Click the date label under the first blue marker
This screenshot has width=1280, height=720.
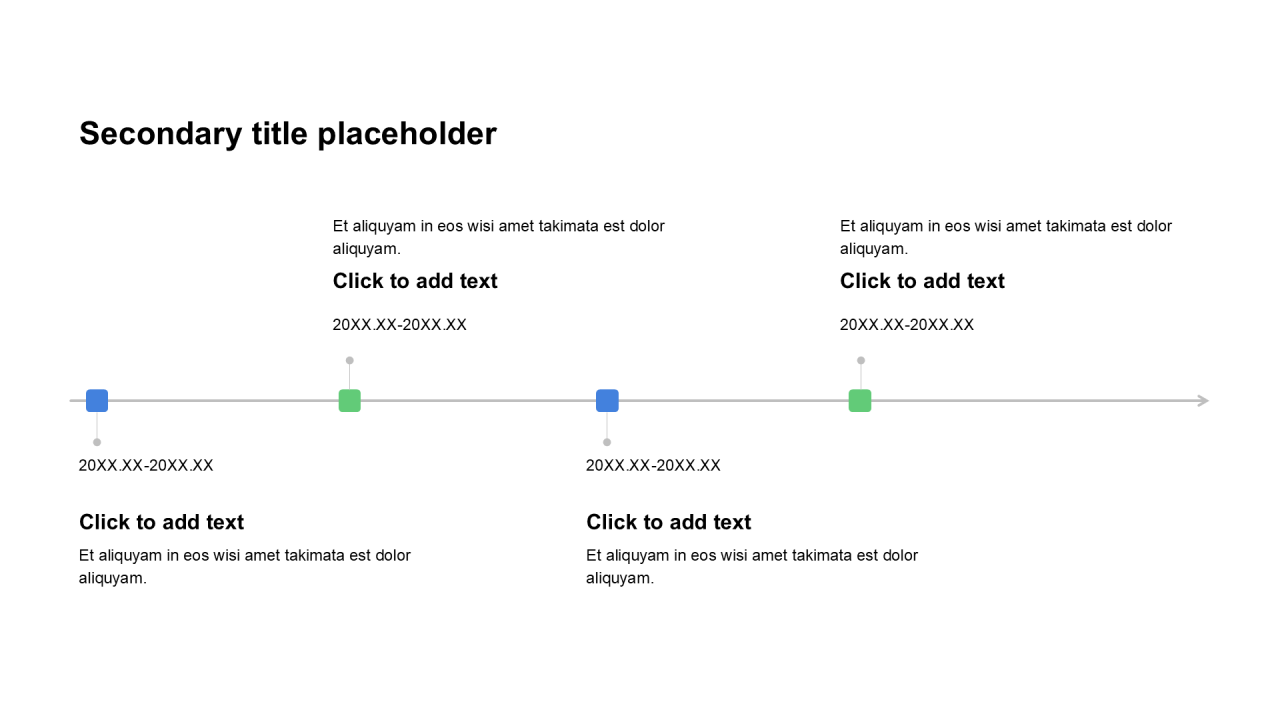coord(146,465)
